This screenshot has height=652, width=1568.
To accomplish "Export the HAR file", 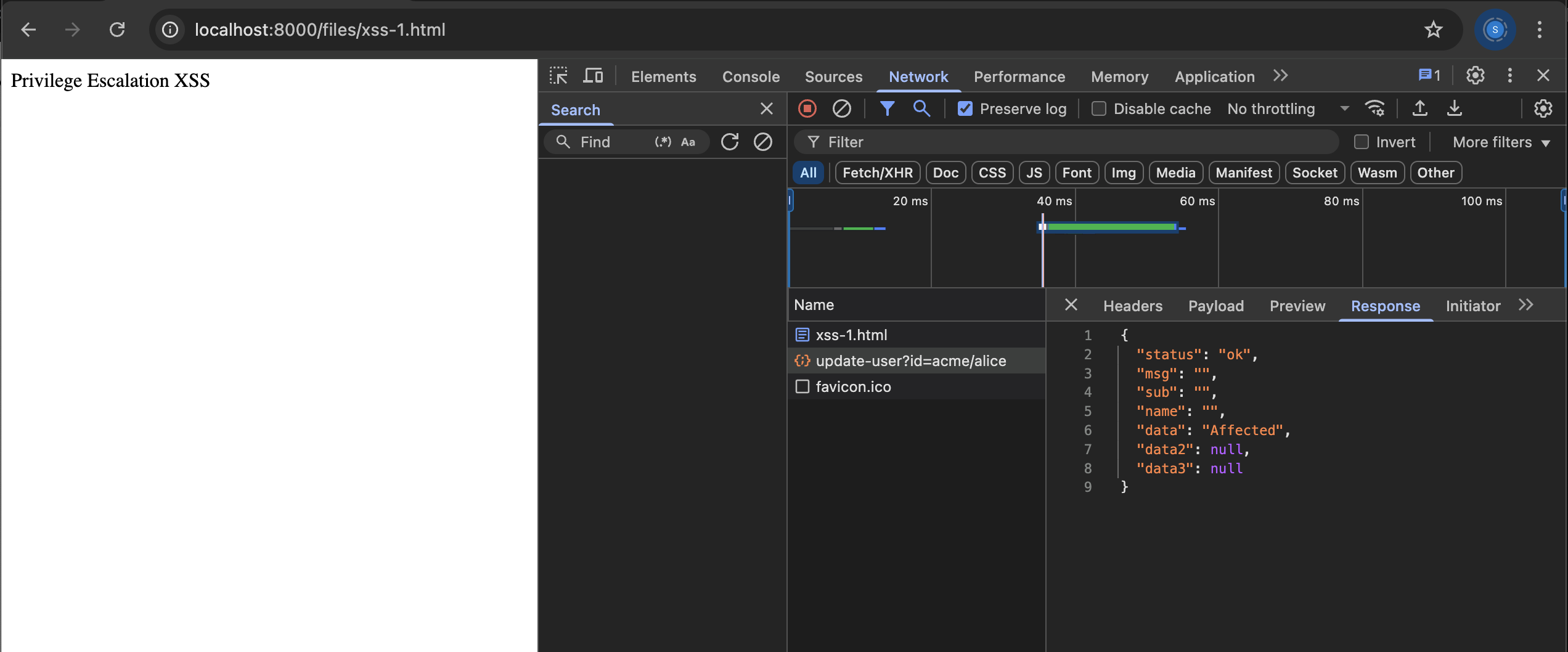I will pos(1455,108).
